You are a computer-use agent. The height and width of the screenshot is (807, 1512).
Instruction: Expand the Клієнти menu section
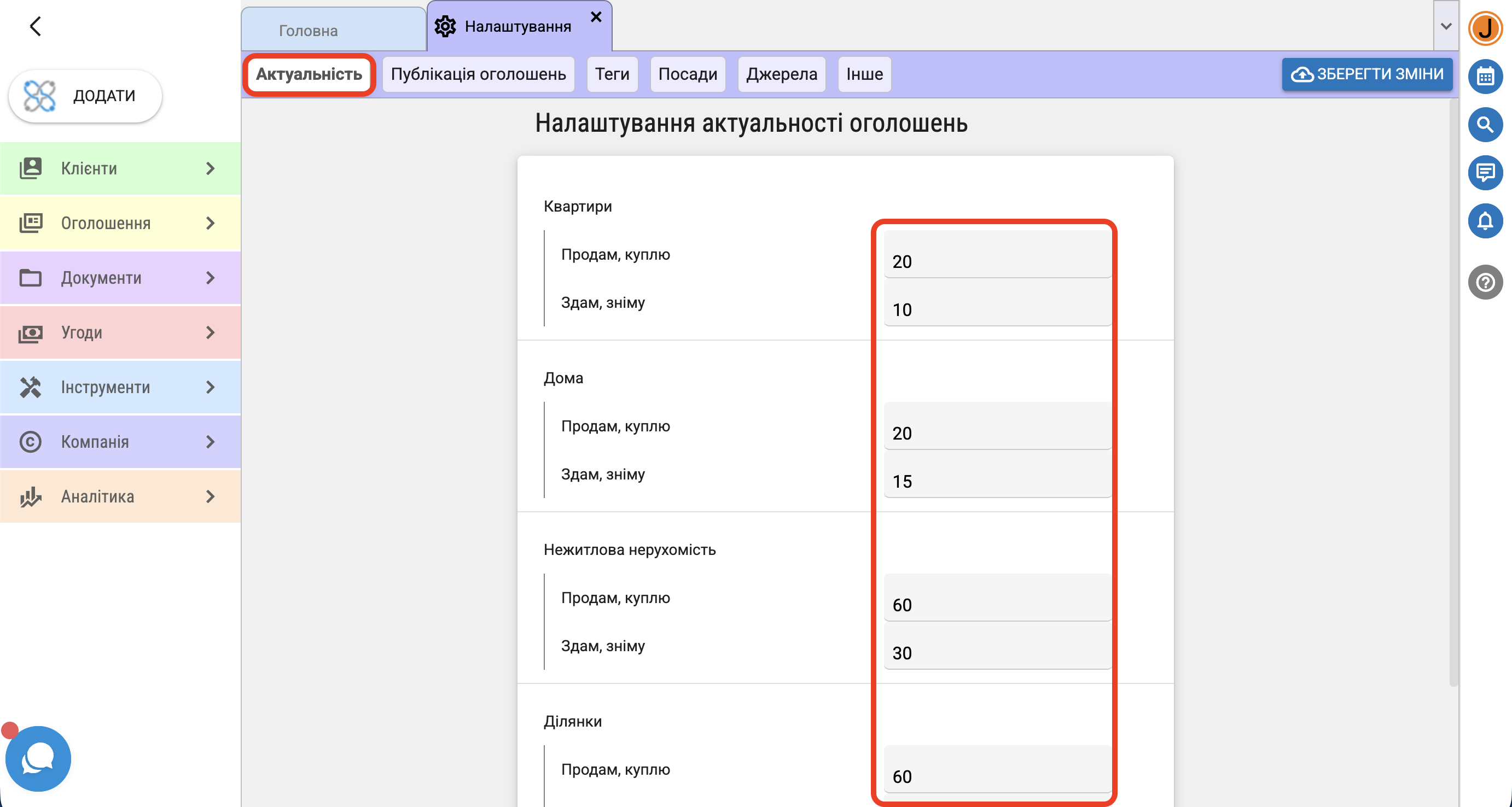tap(120, 168)
